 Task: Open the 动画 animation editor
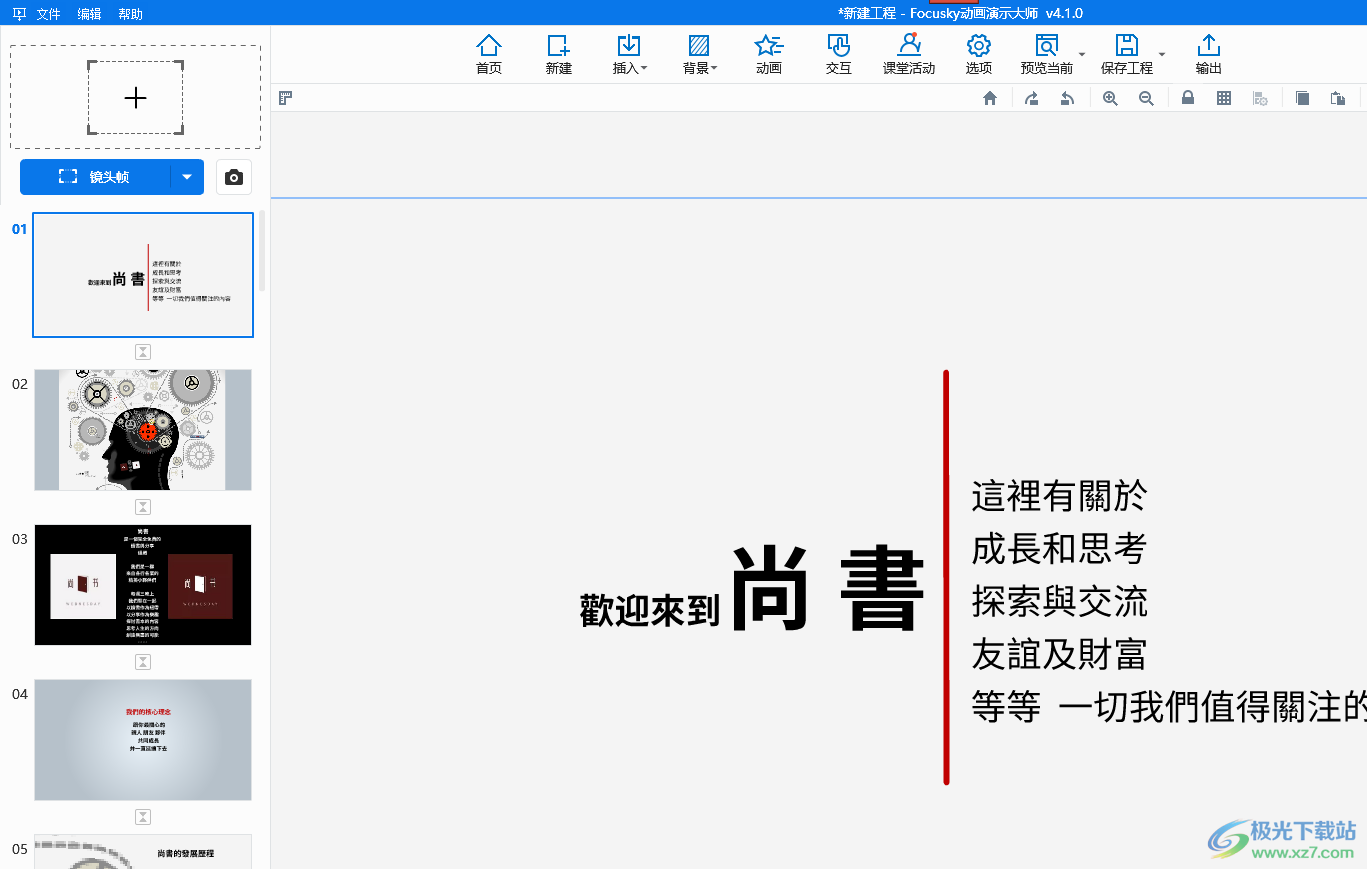(769, 54)
